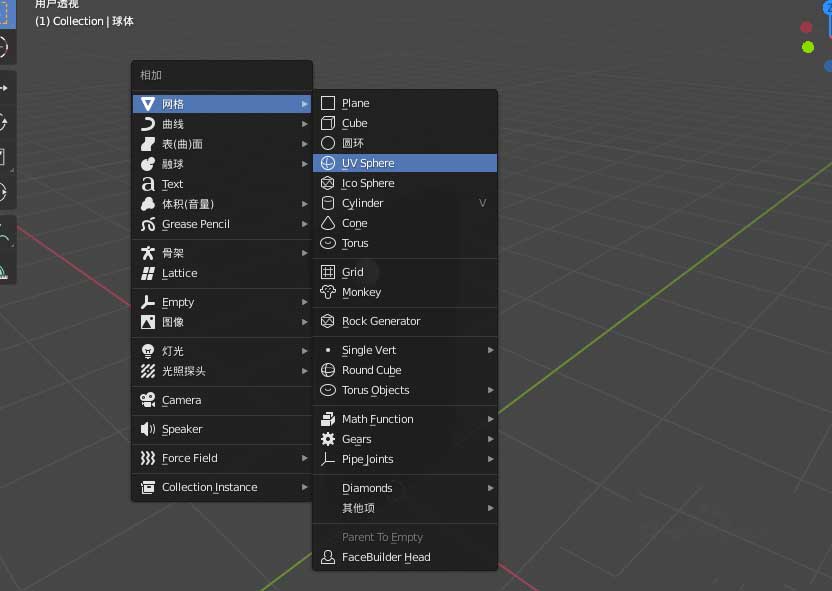Image resolution: width=832 pixels, height=591 pixels.
Task: Click the Torus icon
Action: (x=328, y=243)
